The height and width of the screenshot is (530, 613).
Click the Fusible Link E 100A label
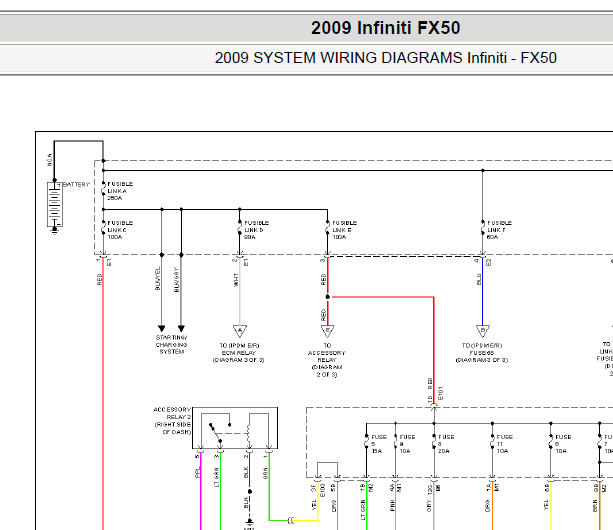344,230
